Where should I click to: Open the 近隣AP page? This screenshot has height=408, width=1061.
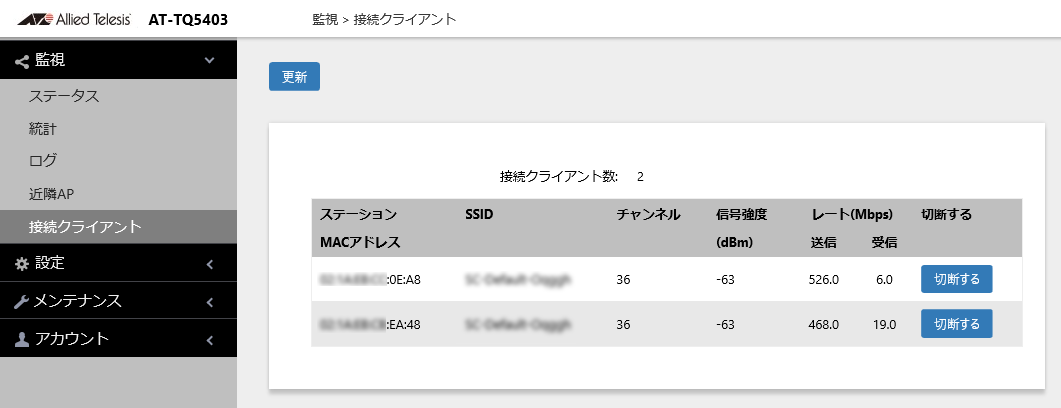coord(52,193)
